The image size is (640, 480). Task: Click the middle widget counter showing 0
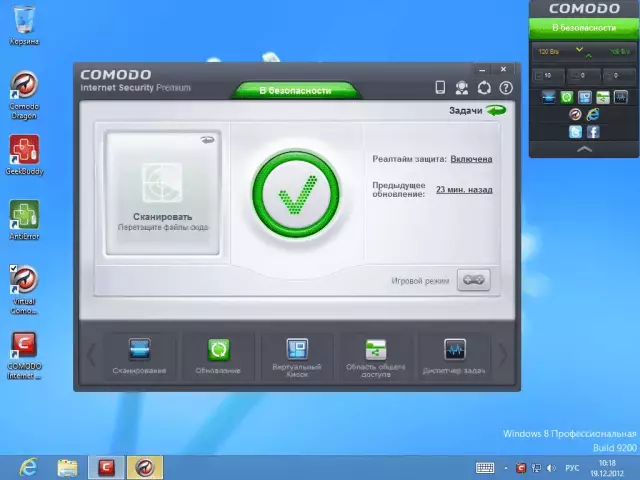click(x=584, y=76)
